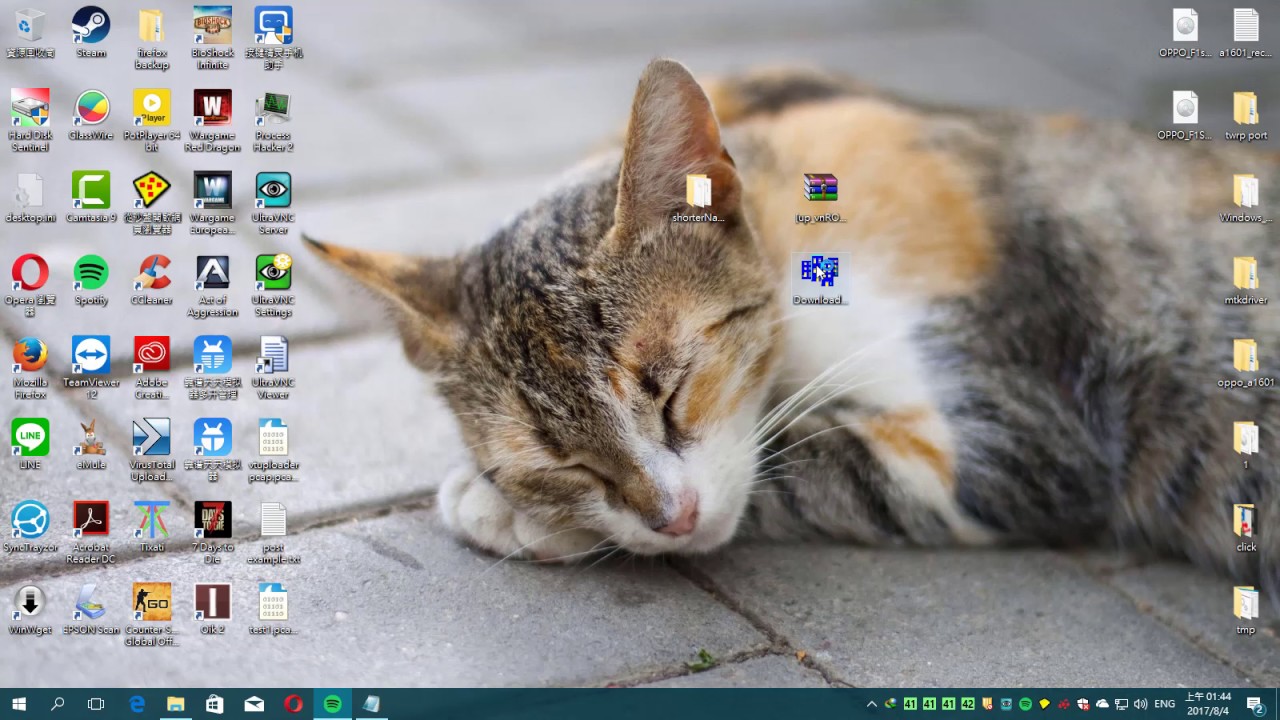
Task: Select the Download... shortcut icon
Action: (820, 279)
